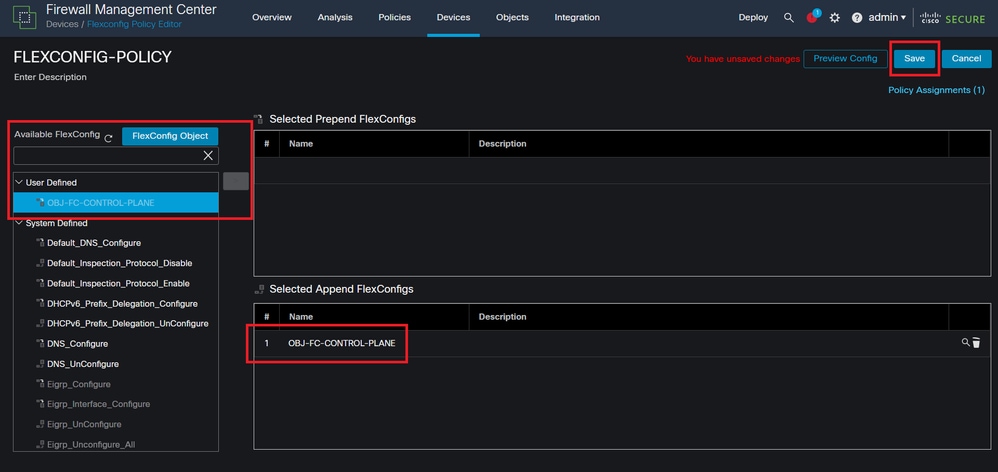Click the icon beside Default_DNS_Configure
Viewport: 998px width, 472px height.
point(40,243)
